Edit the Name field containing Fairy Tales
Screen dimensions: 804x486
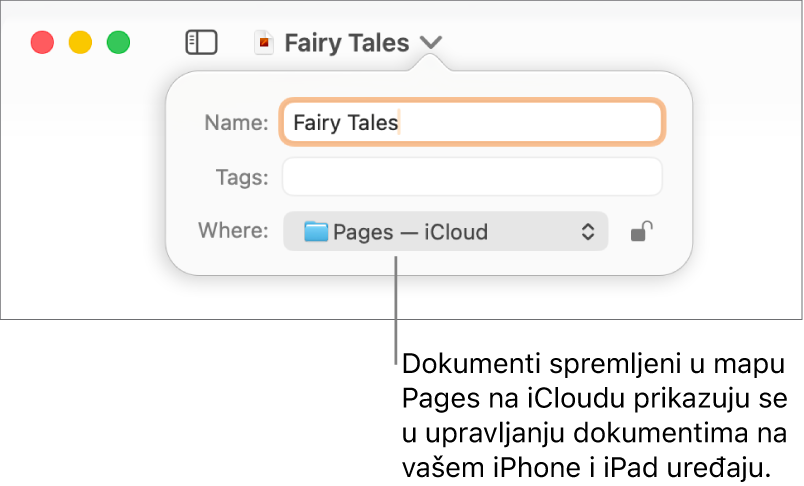tap(472, 122)
